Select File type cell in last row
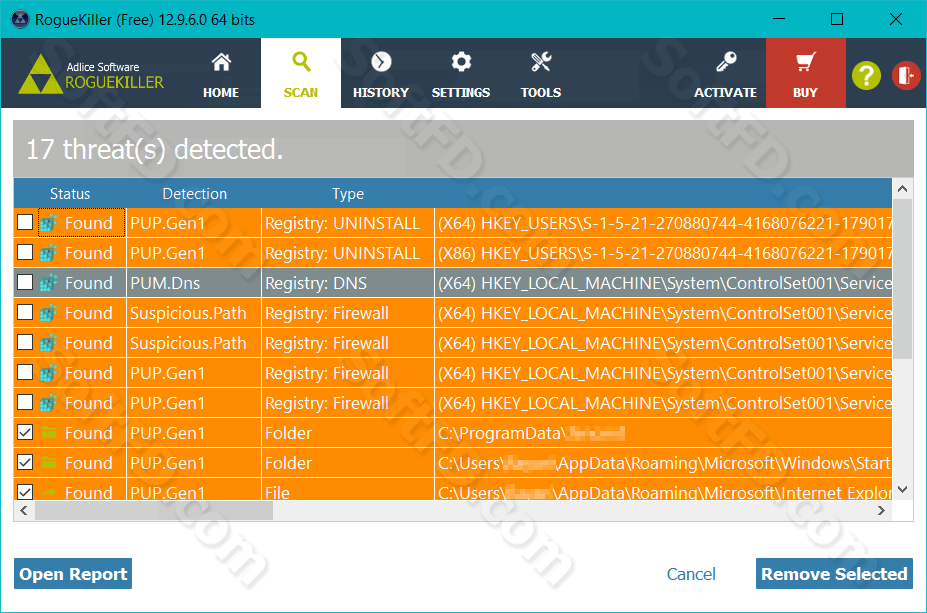The image size is (927, 613). 348,491
